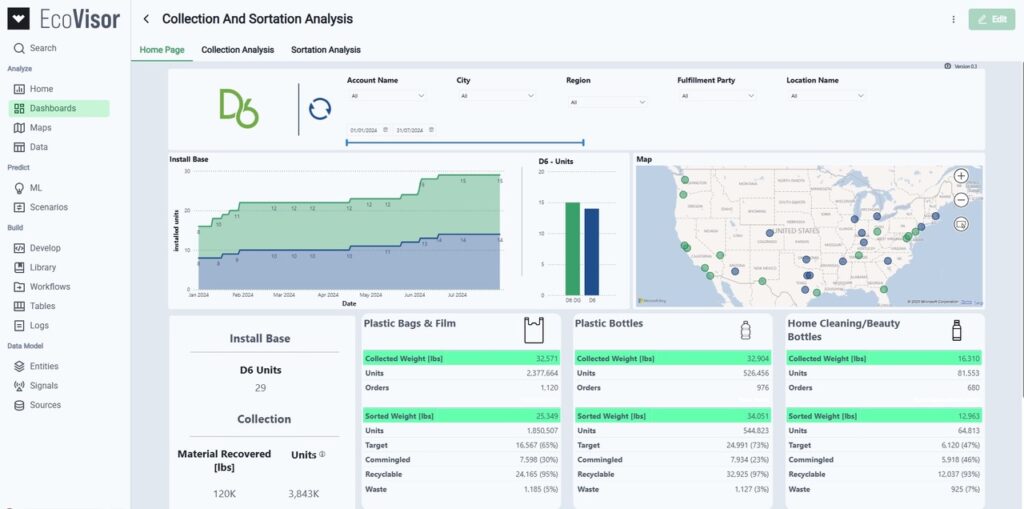The height and width of the screenshot is (509, 1024).
Task: Switch to the Collection Analysis tab
Action: click(237, 49)
